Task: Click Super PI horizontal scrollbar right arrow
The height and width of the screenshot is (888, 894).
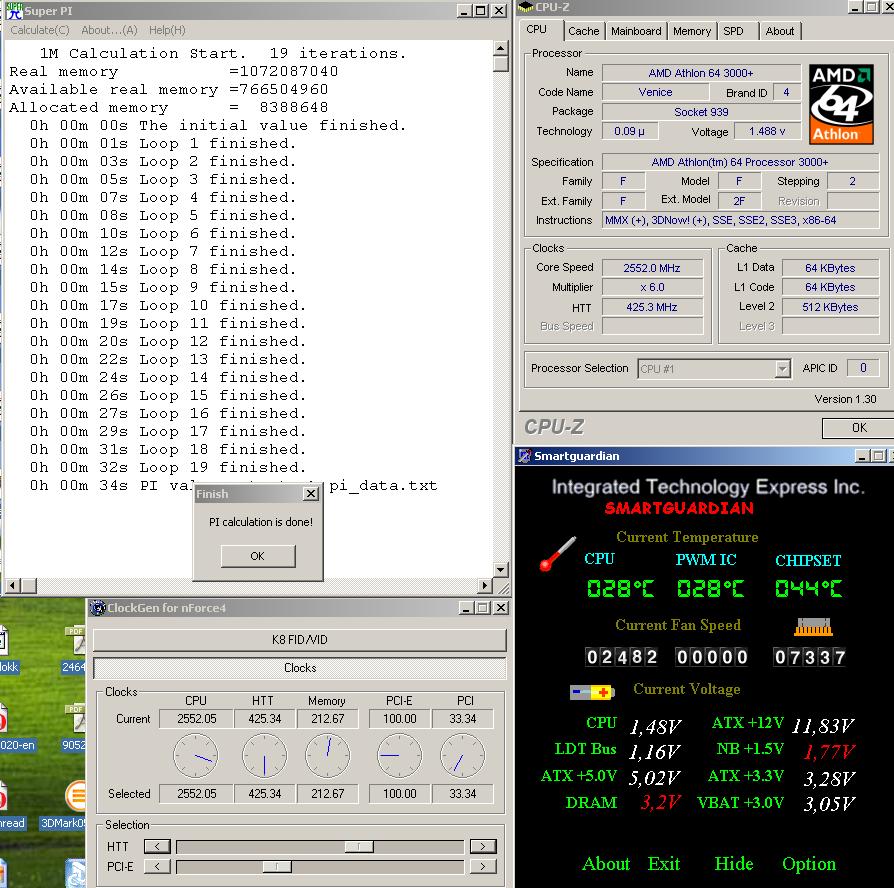Action: click(485, 585)
